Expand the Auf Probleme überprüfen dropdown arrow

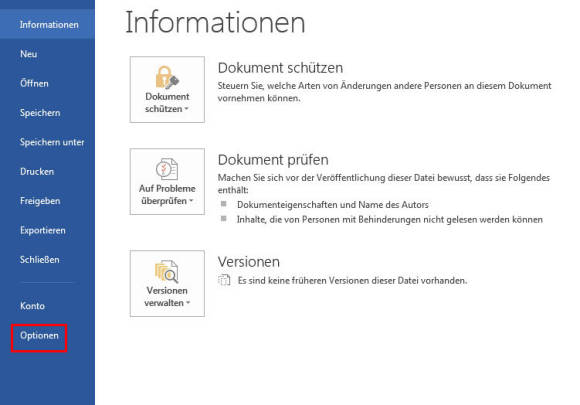click(x=191, y=201)
